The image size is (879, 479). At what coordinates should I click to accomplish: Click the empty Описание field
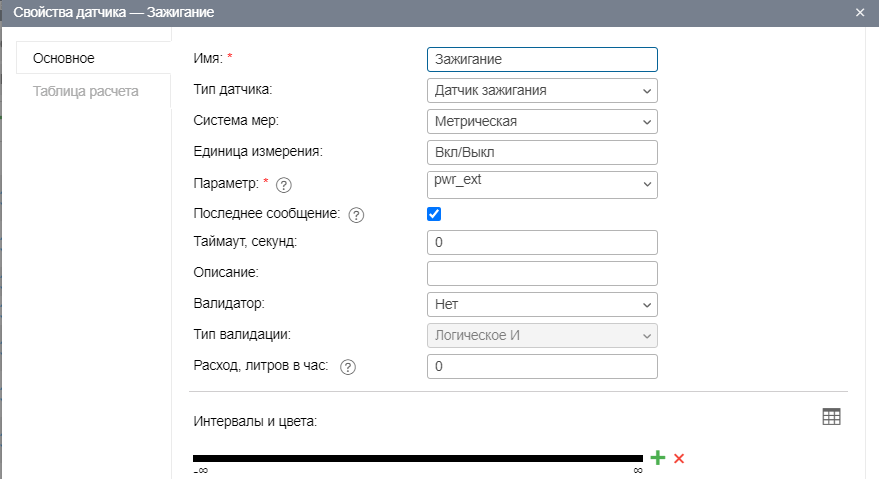pyautogui.click(x=541, y=273)
